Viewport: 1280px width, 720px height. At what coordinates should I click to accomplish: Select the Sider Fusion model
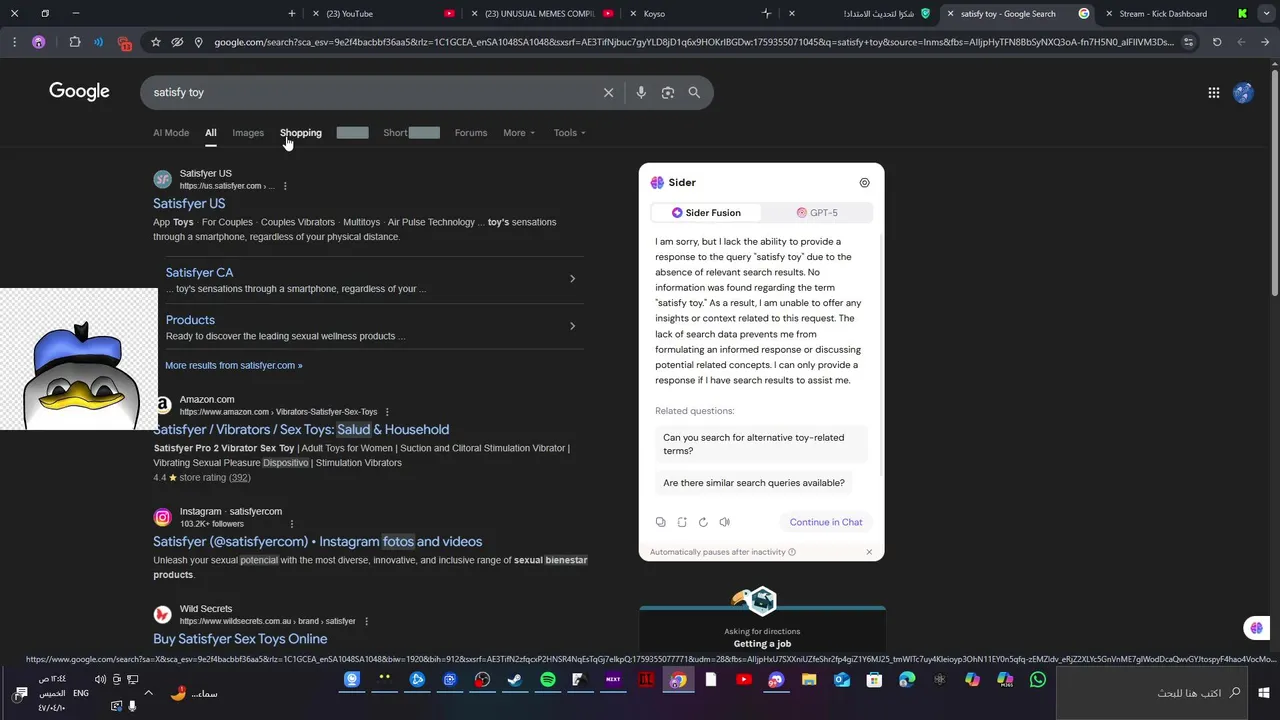click(x=706, y=213)
